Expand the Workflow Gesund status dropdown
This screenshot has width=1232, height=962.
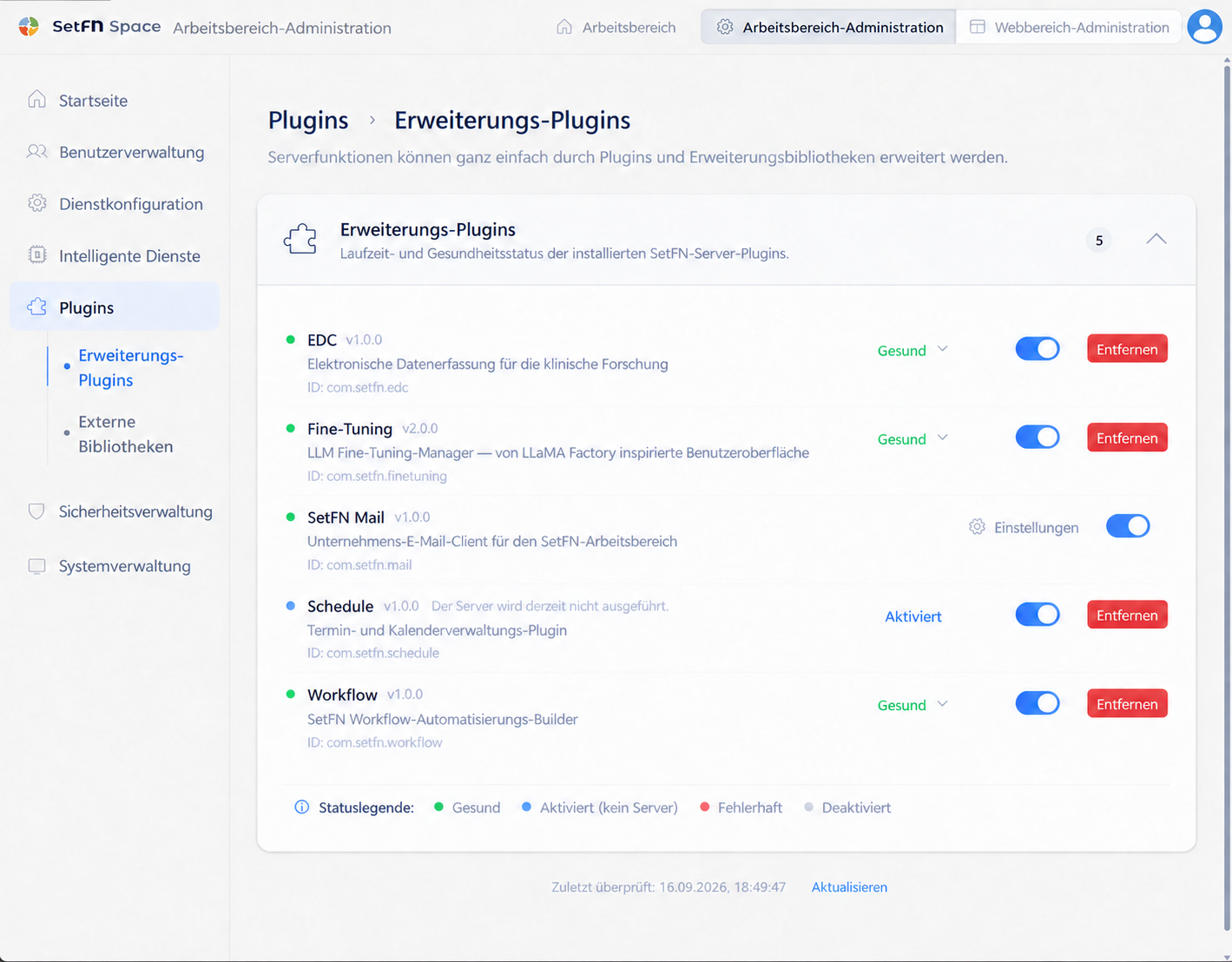click(912, 705)
